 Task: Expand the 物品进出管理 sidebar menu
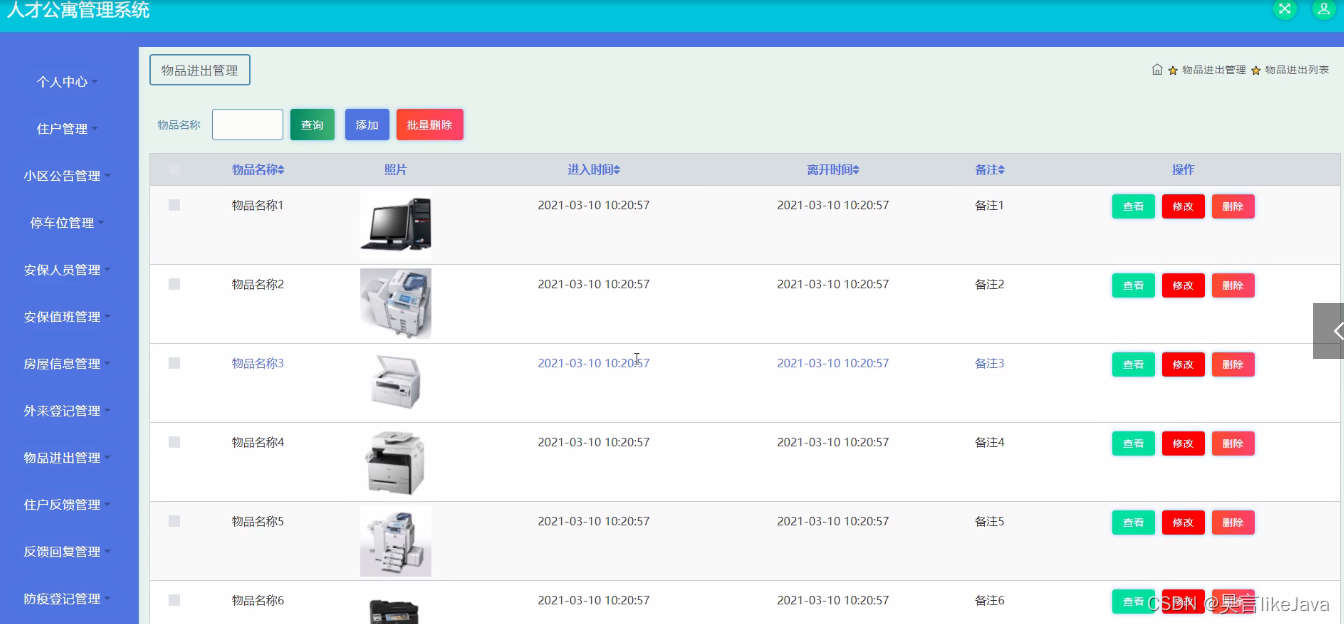(x=68, y=458)
